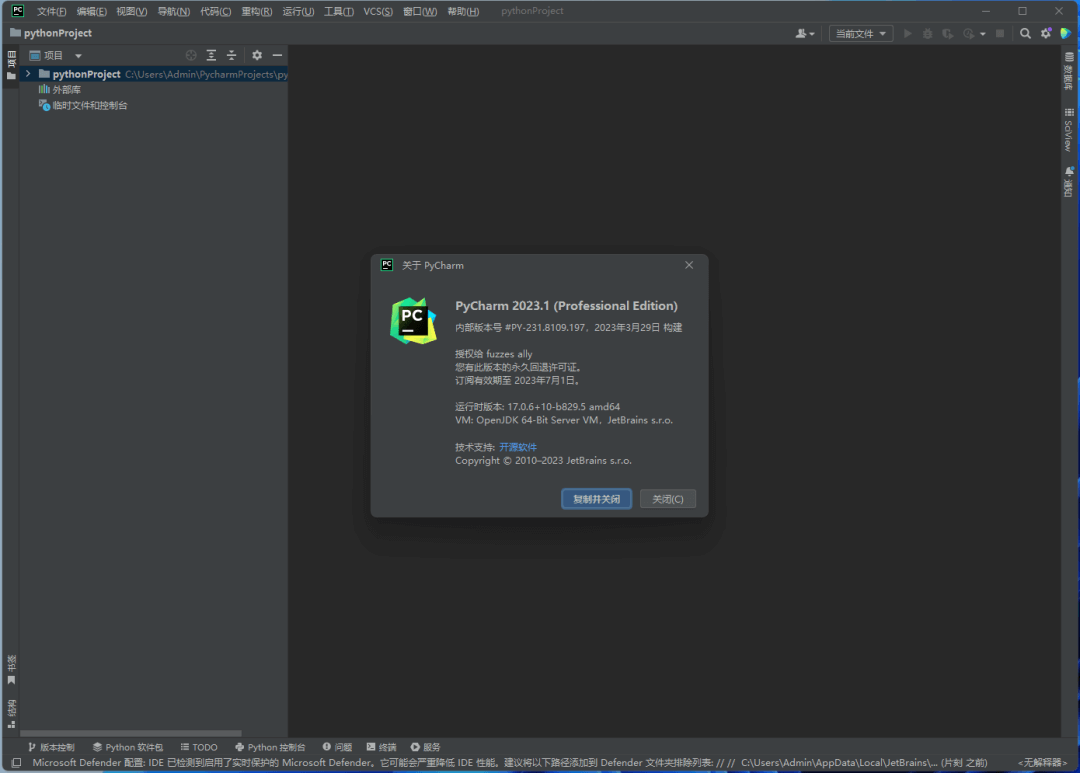Click the Debug bug icon
Screen dimensions: 1080x773
tap(927, 33)
